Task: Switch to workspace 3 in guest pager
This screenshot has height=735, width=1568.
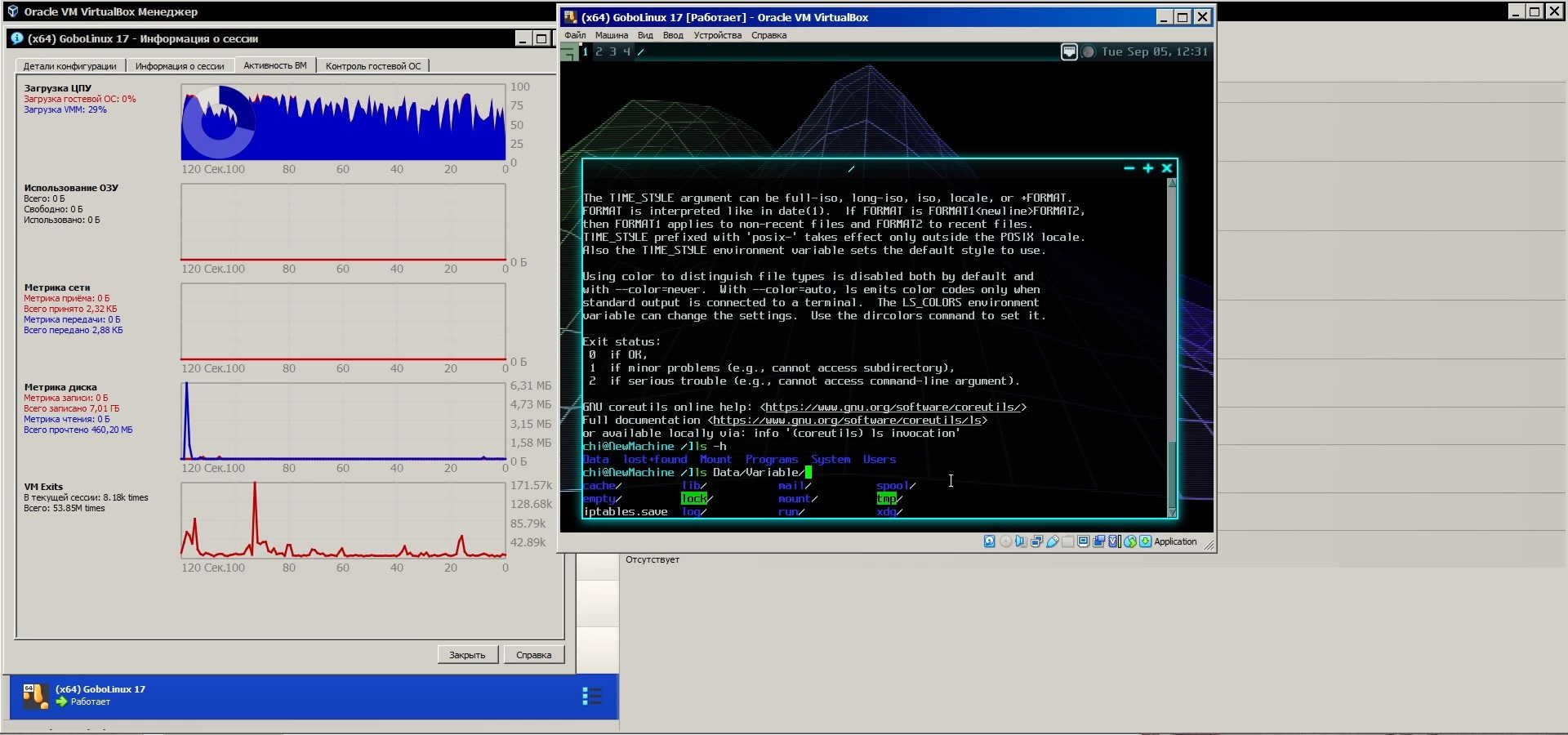Action: [612, 51]
